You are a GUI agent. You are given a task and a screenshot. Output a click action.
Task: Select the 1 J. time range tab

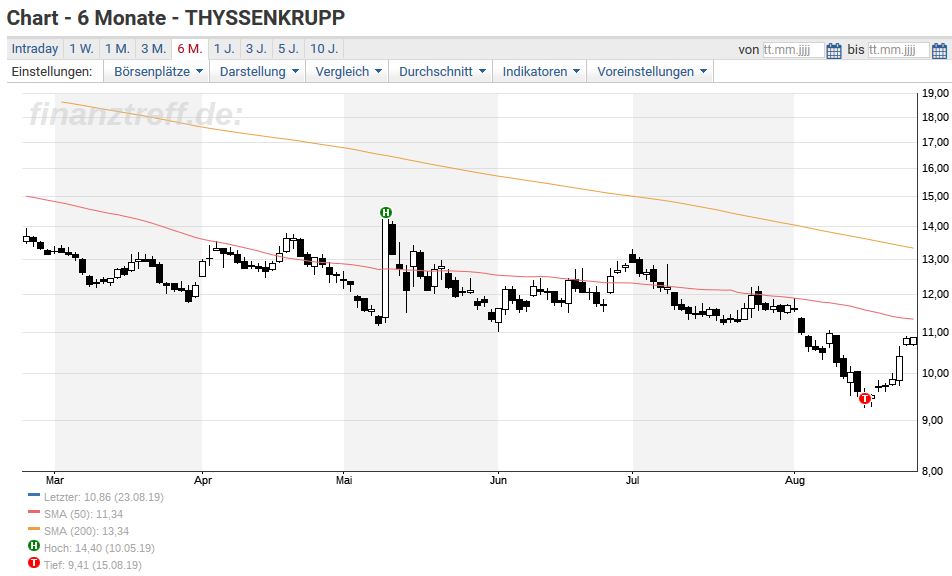[224, 49]
